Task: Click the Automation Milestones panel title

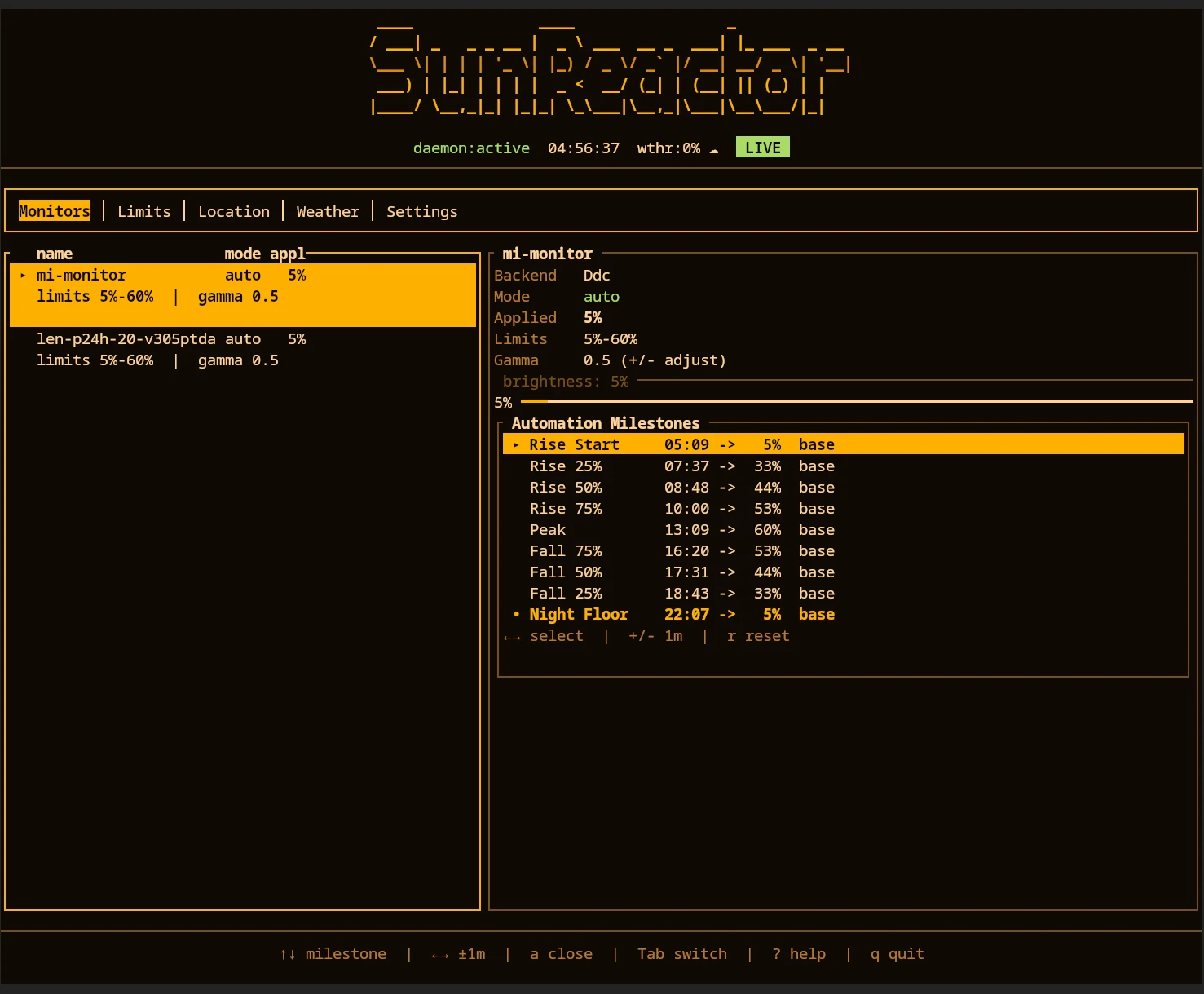Action: (x=606, y=423)
